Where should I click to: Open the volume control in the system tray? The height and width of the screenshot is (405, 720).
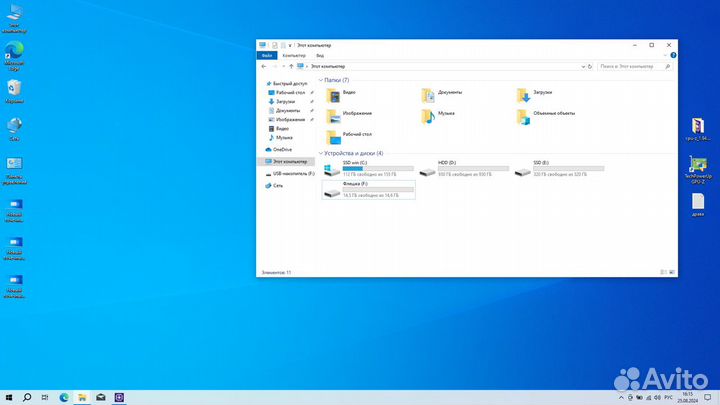pos(657,398)
